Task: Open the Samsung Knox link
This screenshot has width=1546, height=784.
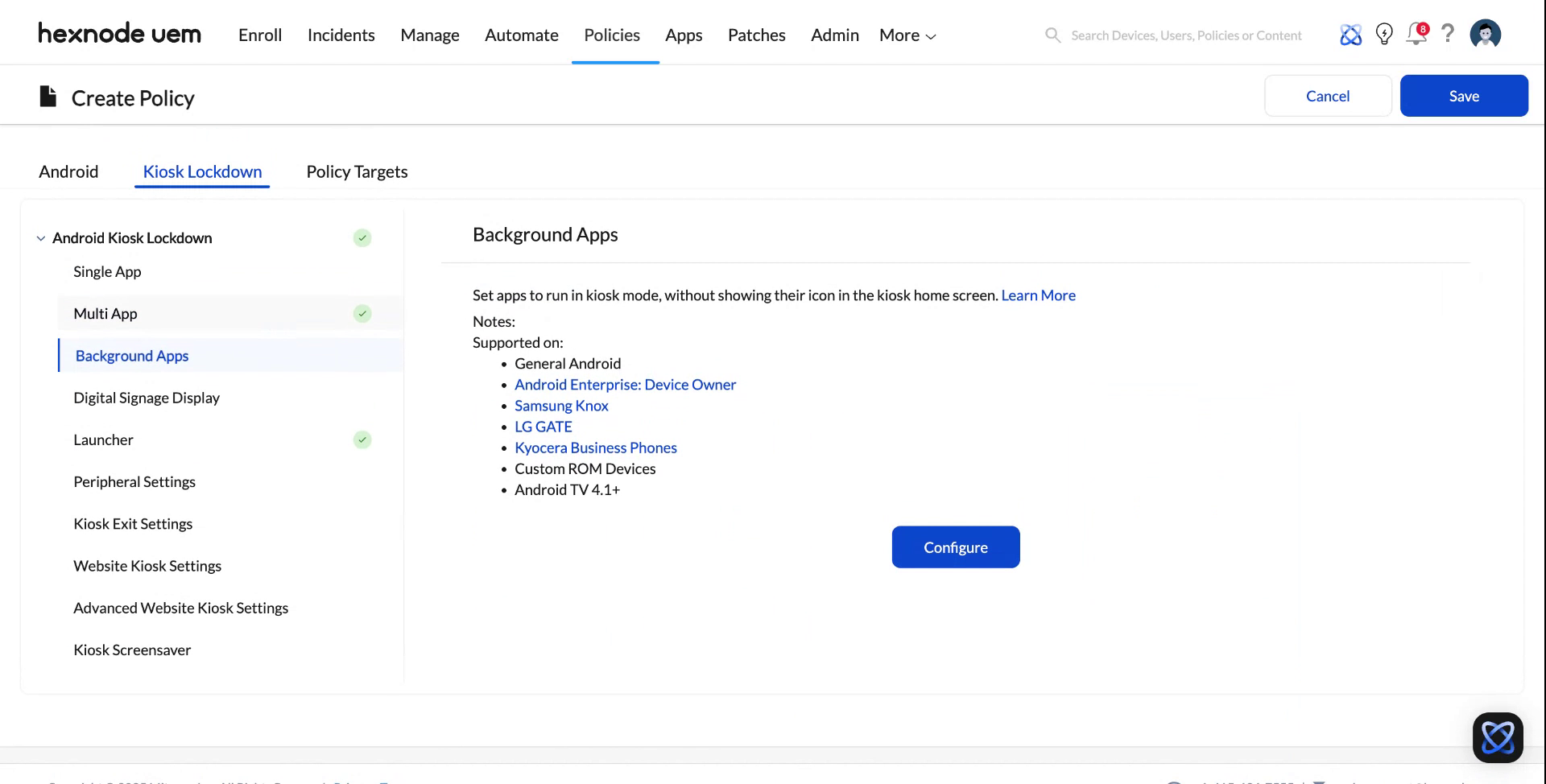Action: pyautogui.click(x=561, y=406)
